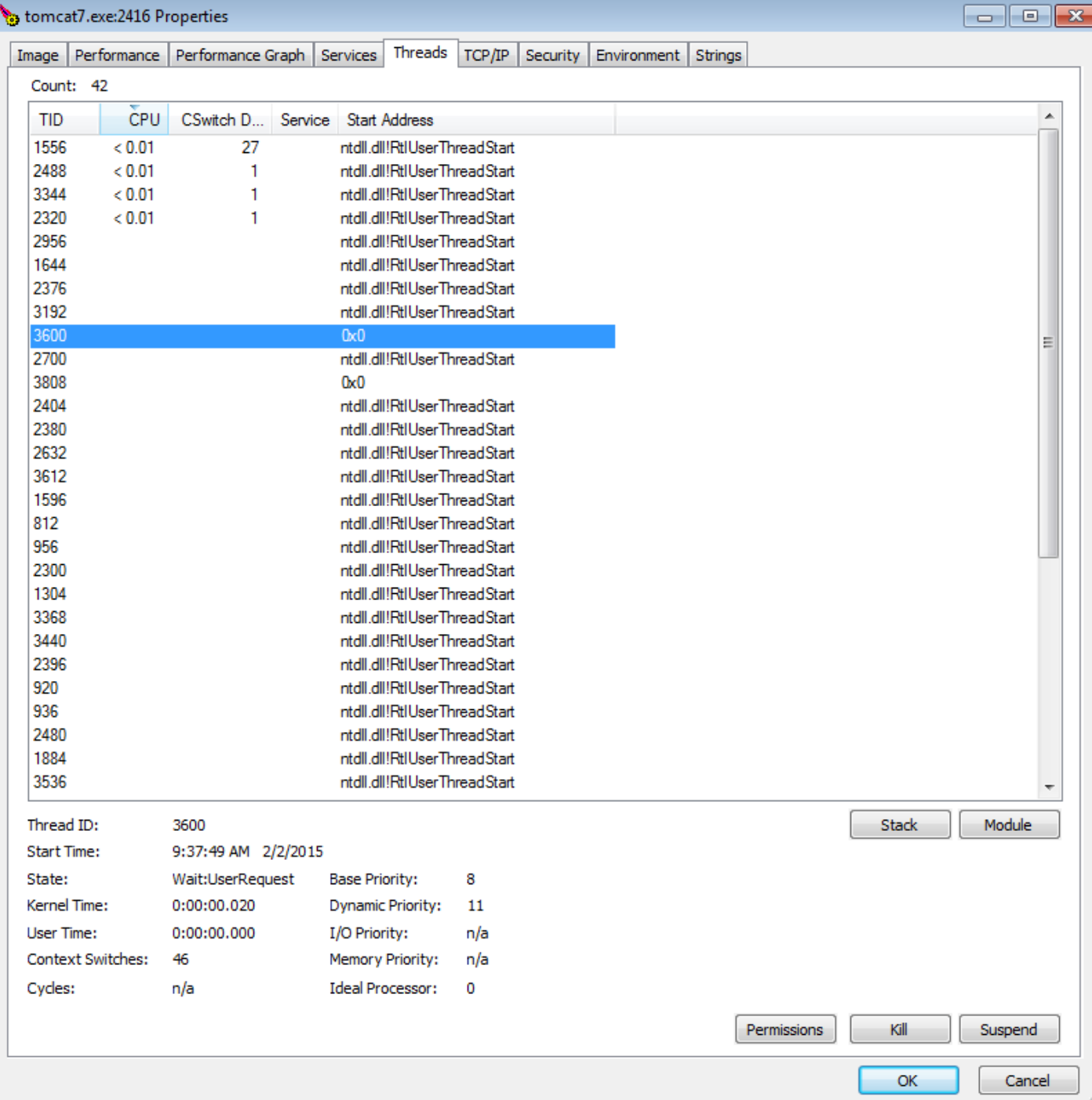1092x1100 pixels.
Task: Select thread row 2488
Action: click(x=322, y=171)
